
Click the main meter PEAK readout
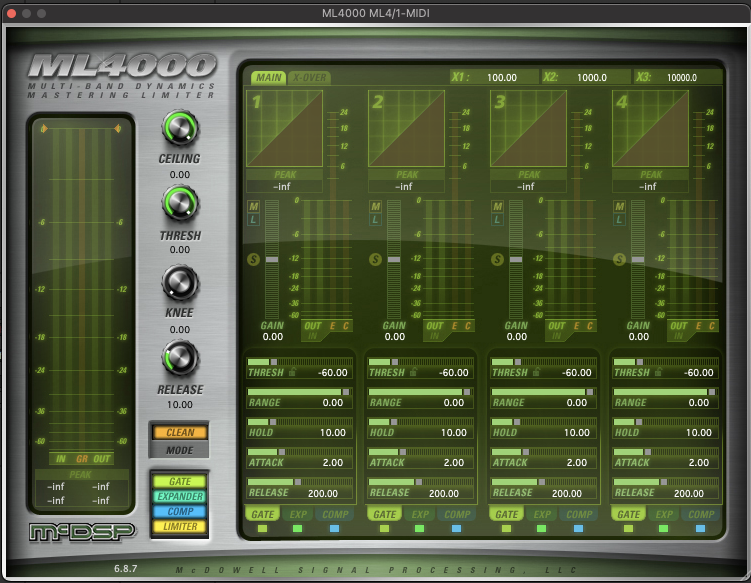coord(80,493)
